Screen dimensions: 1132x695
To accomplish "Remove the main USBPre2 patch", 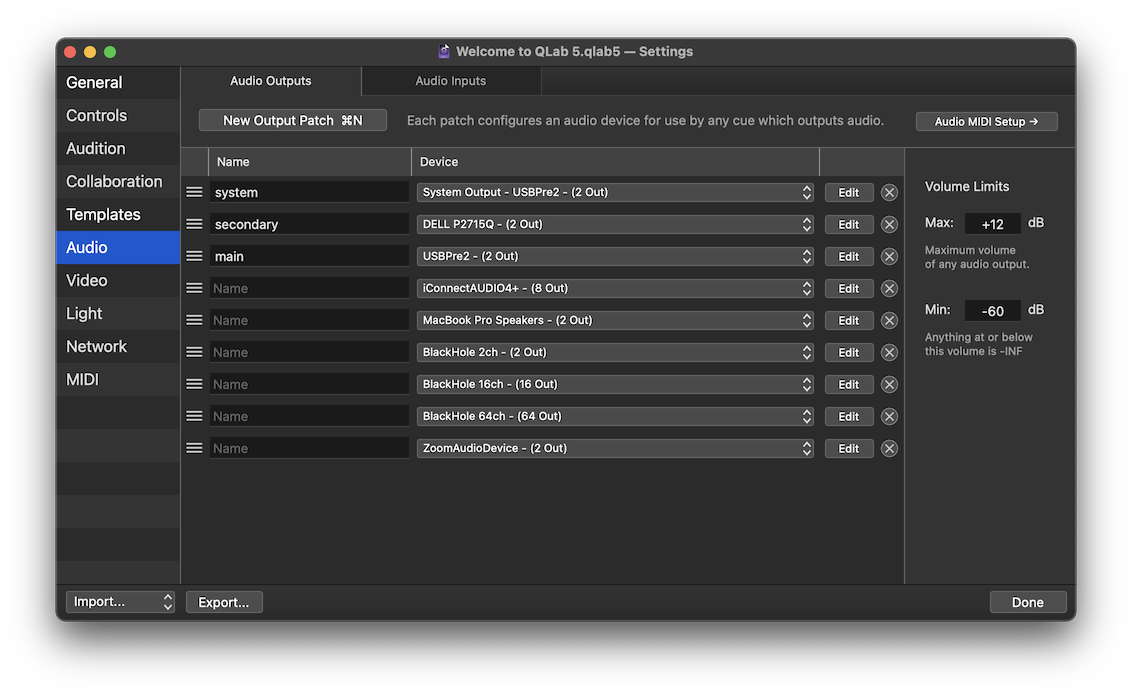I will (x=889, y=256).
